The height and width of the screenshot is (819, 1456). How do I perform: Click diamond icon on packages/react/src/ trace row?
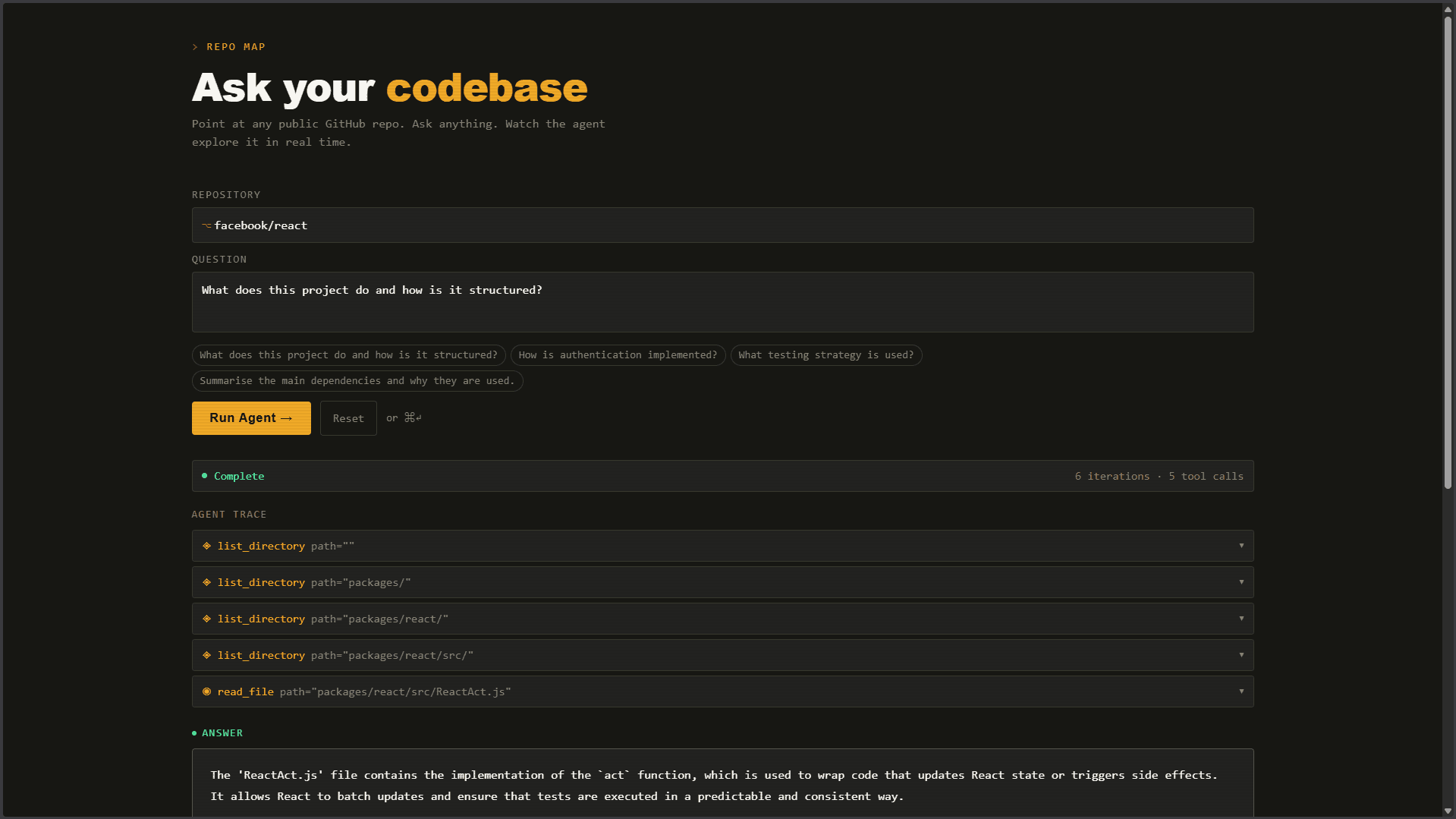coord(206,655)
